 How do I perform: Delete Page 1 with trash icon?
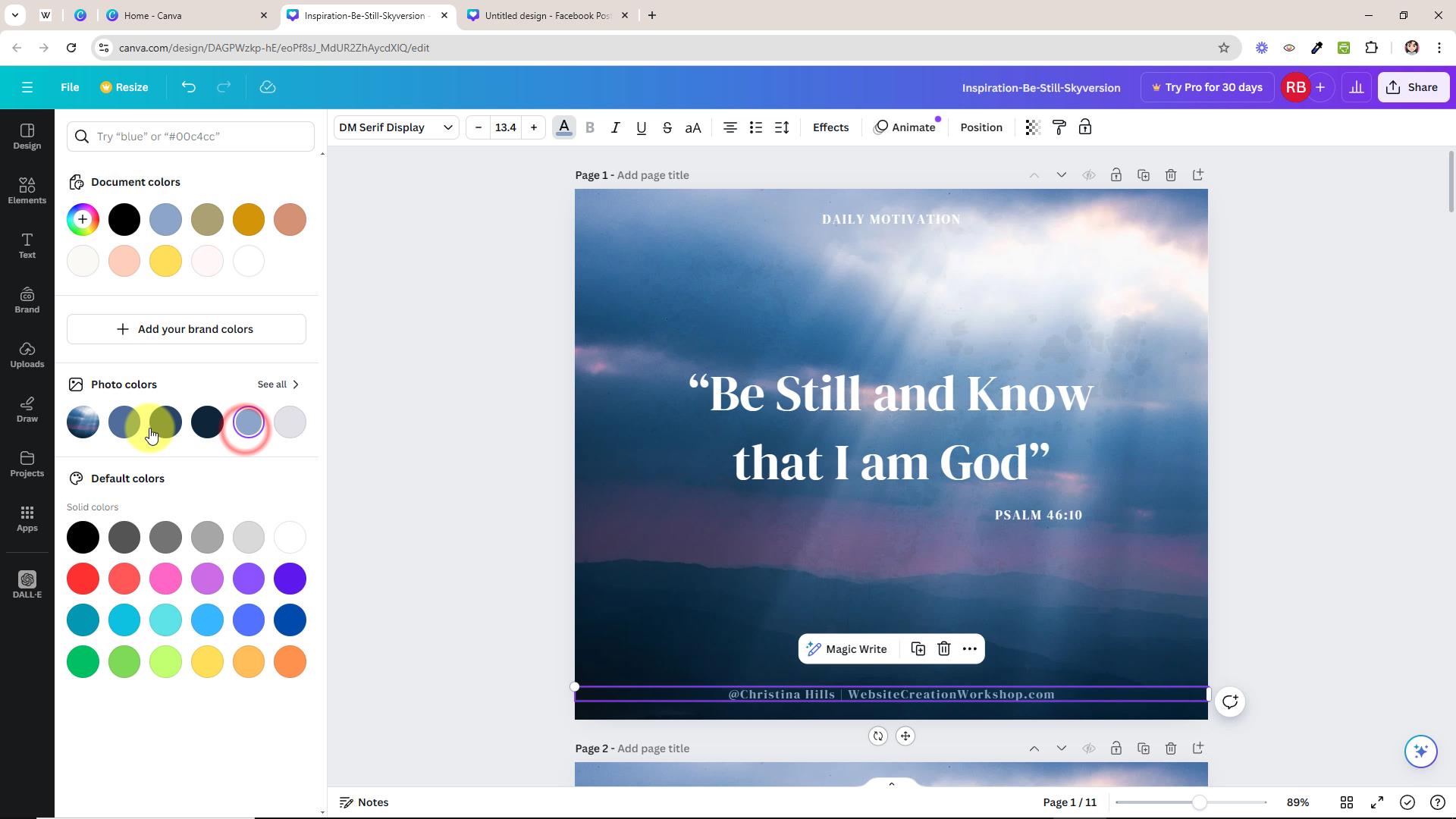coord(1171,175)
